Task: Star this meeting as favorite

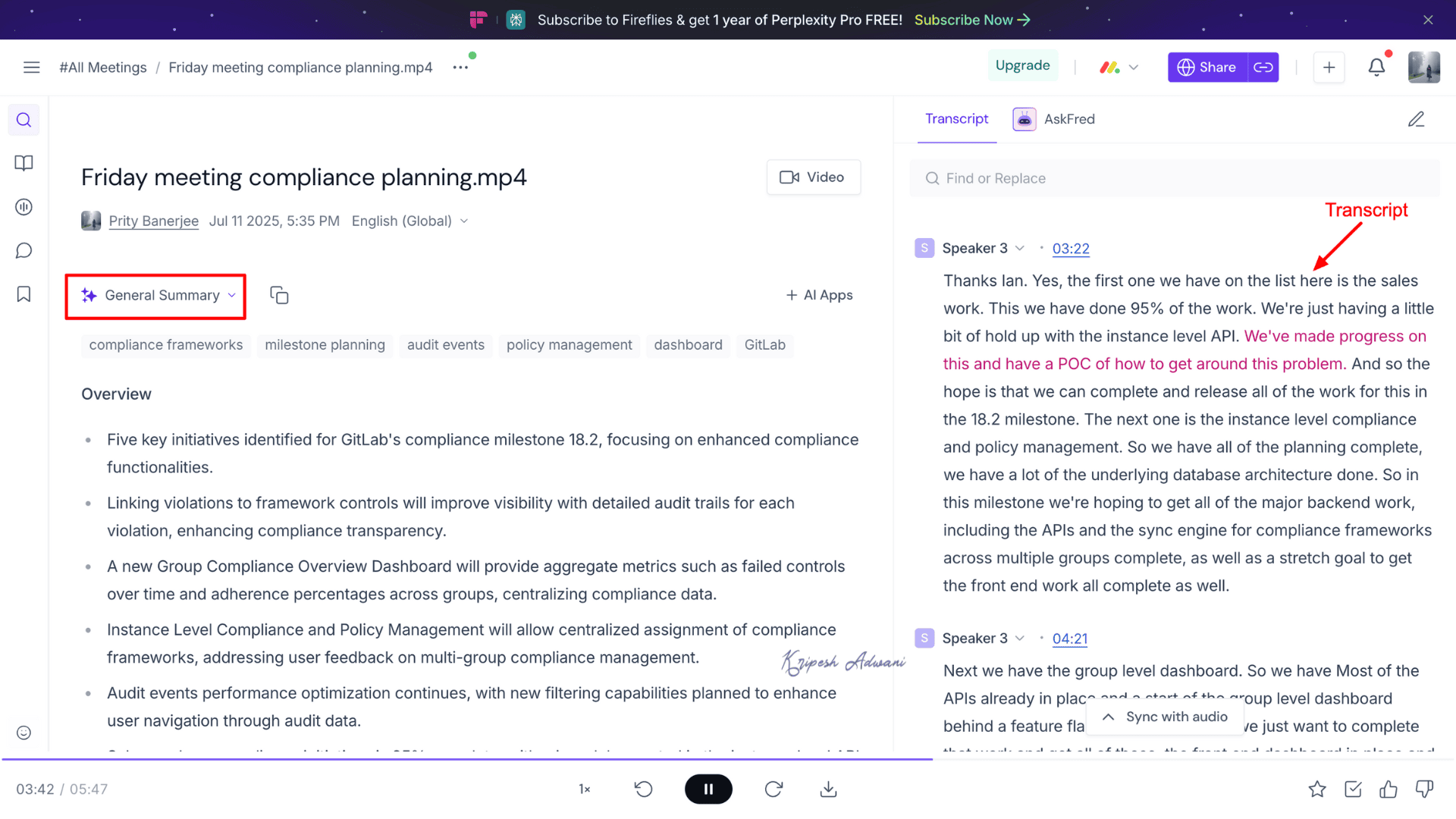Action: (1317, 789)
